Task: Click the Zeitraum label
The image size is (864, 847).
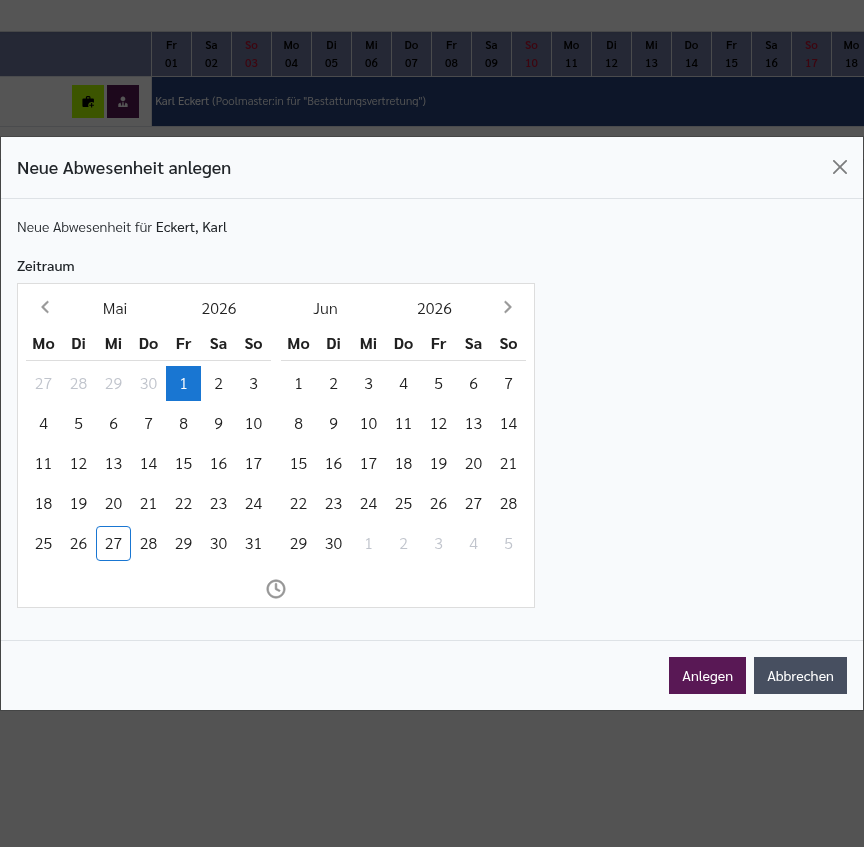Action: [x=46, y=266]
